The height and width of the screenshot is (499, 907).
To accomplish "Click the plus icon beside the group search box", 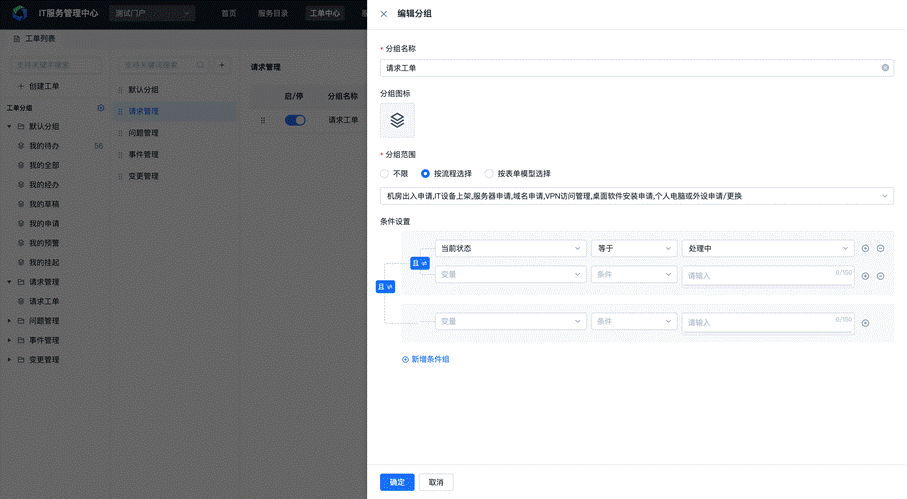I will (x=222, y=65).
